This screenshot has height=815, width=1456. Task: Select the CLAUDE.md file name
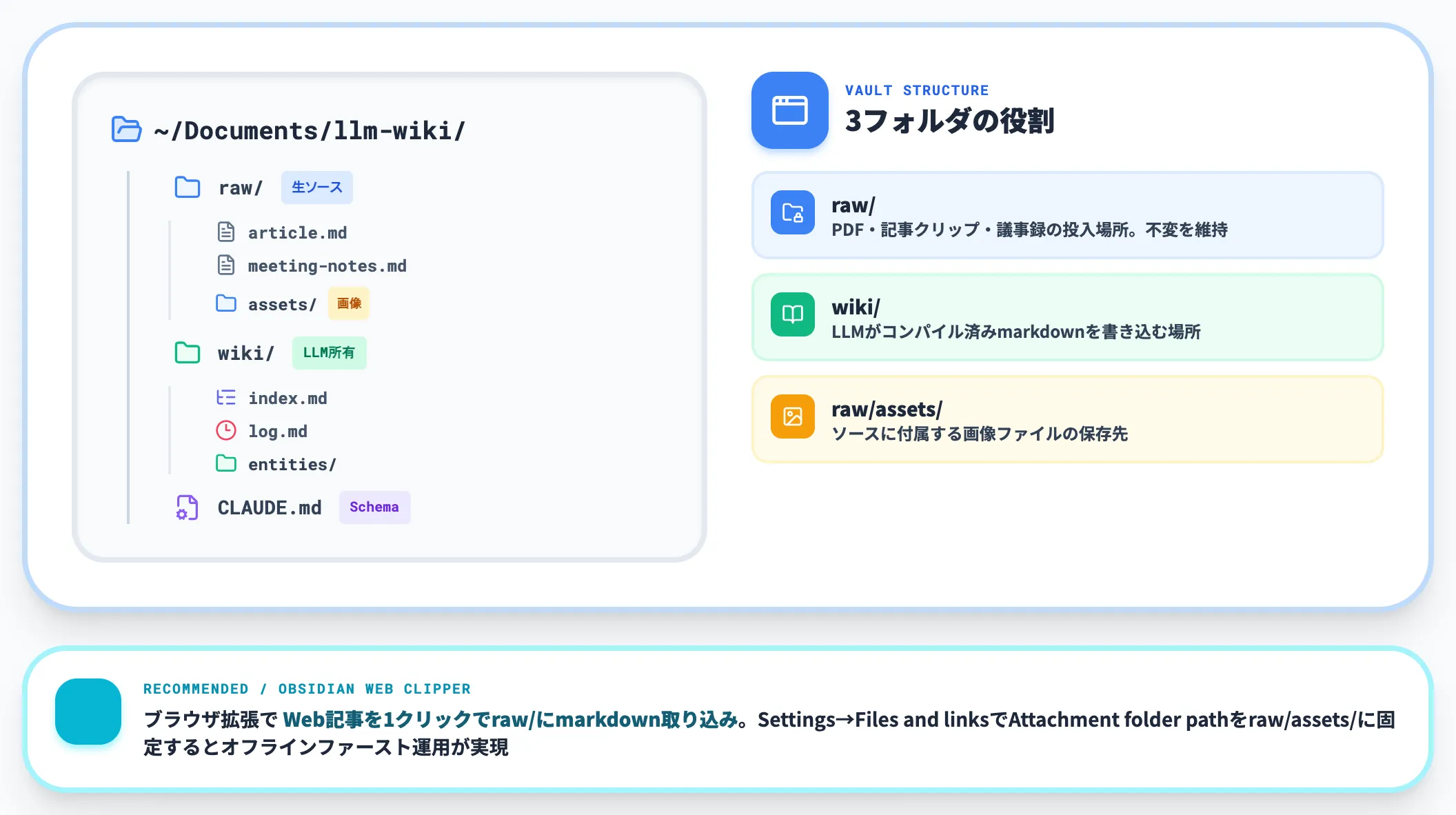click(x=270, y=508)
